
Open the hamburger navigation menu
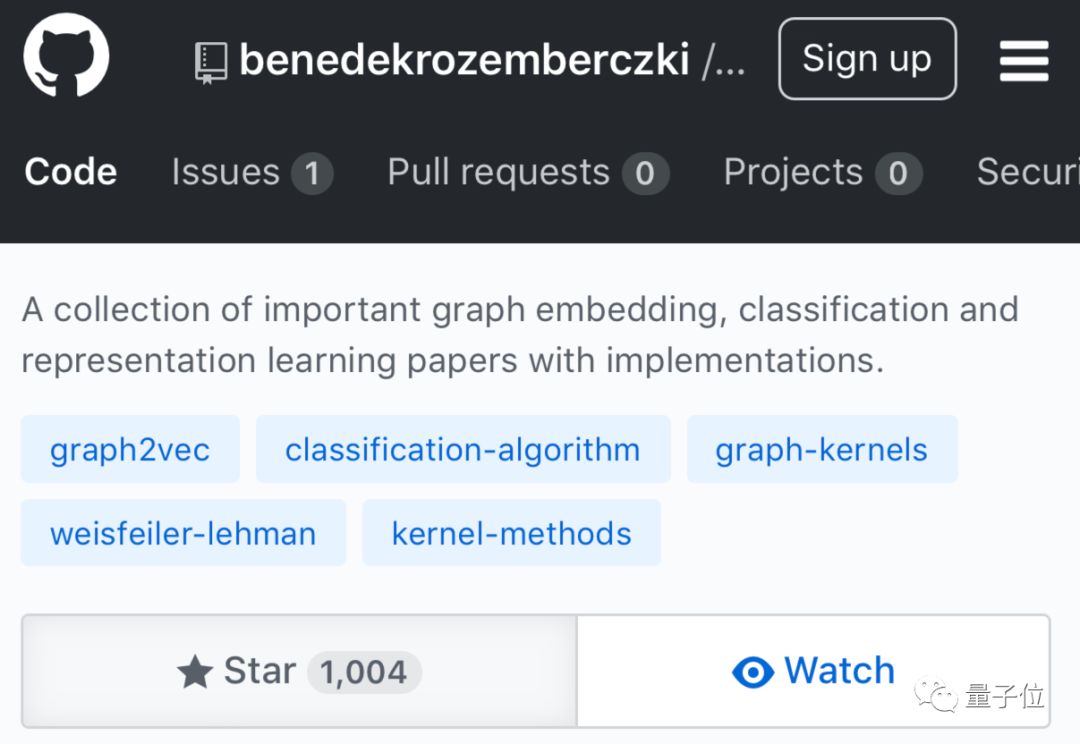tap(1023, 61)
